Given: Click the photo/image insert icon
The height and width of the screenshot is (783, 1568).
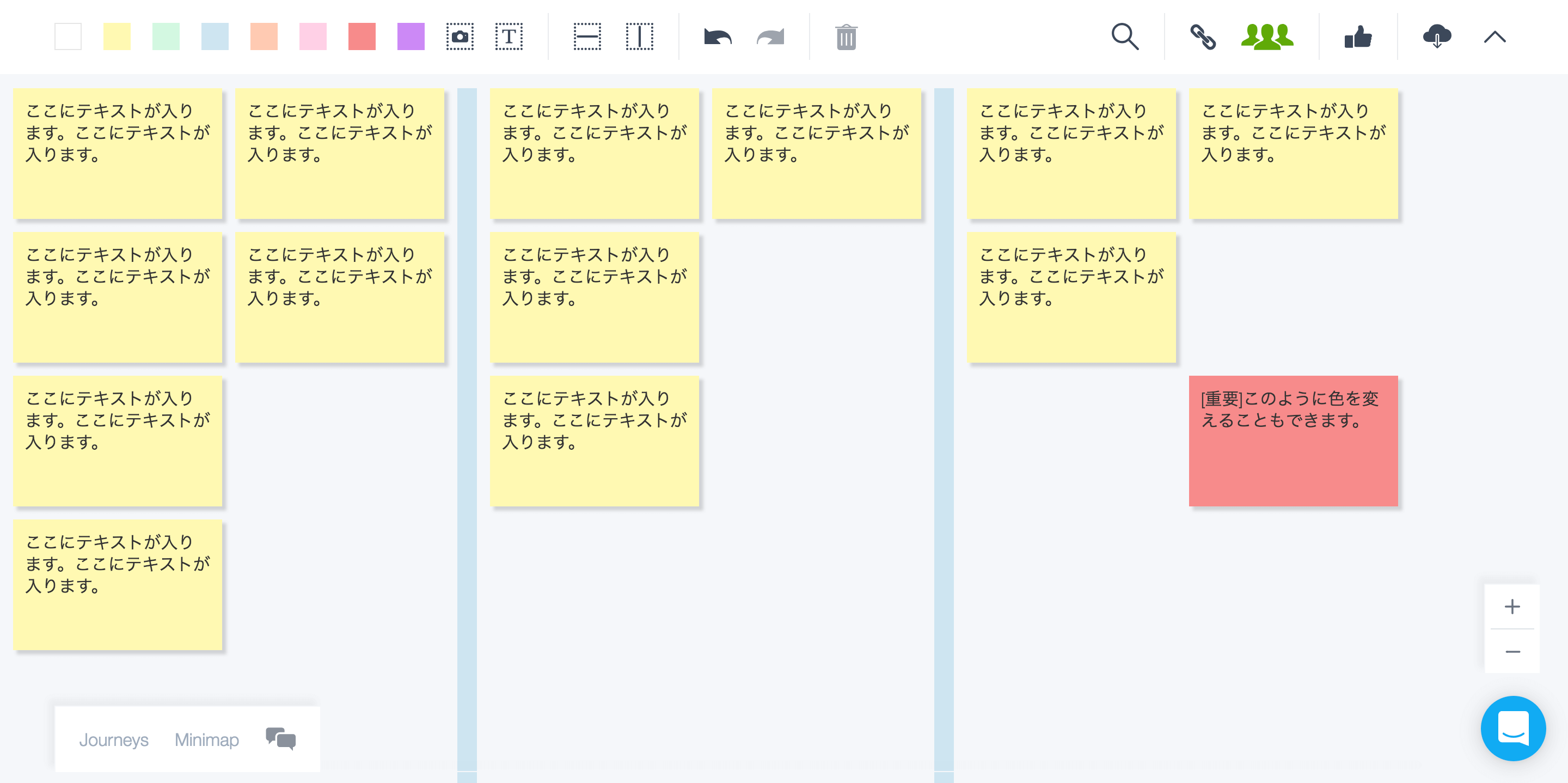Looking at the screenshot, I should pyautogui.click(x=460, y=38).
